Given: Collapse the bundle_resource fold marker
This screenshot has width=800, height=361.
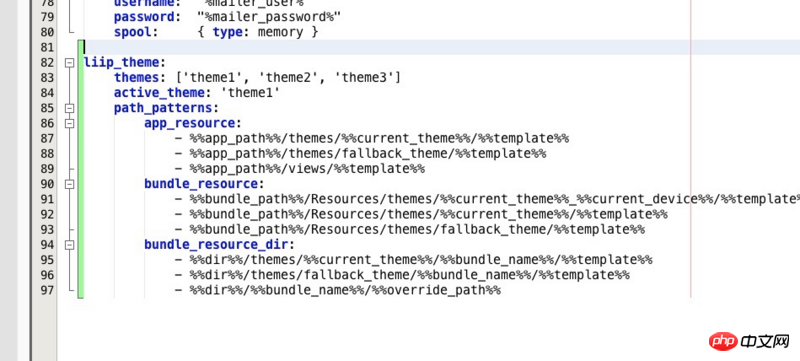Looking at the screenshot, I should coord(69,184).
